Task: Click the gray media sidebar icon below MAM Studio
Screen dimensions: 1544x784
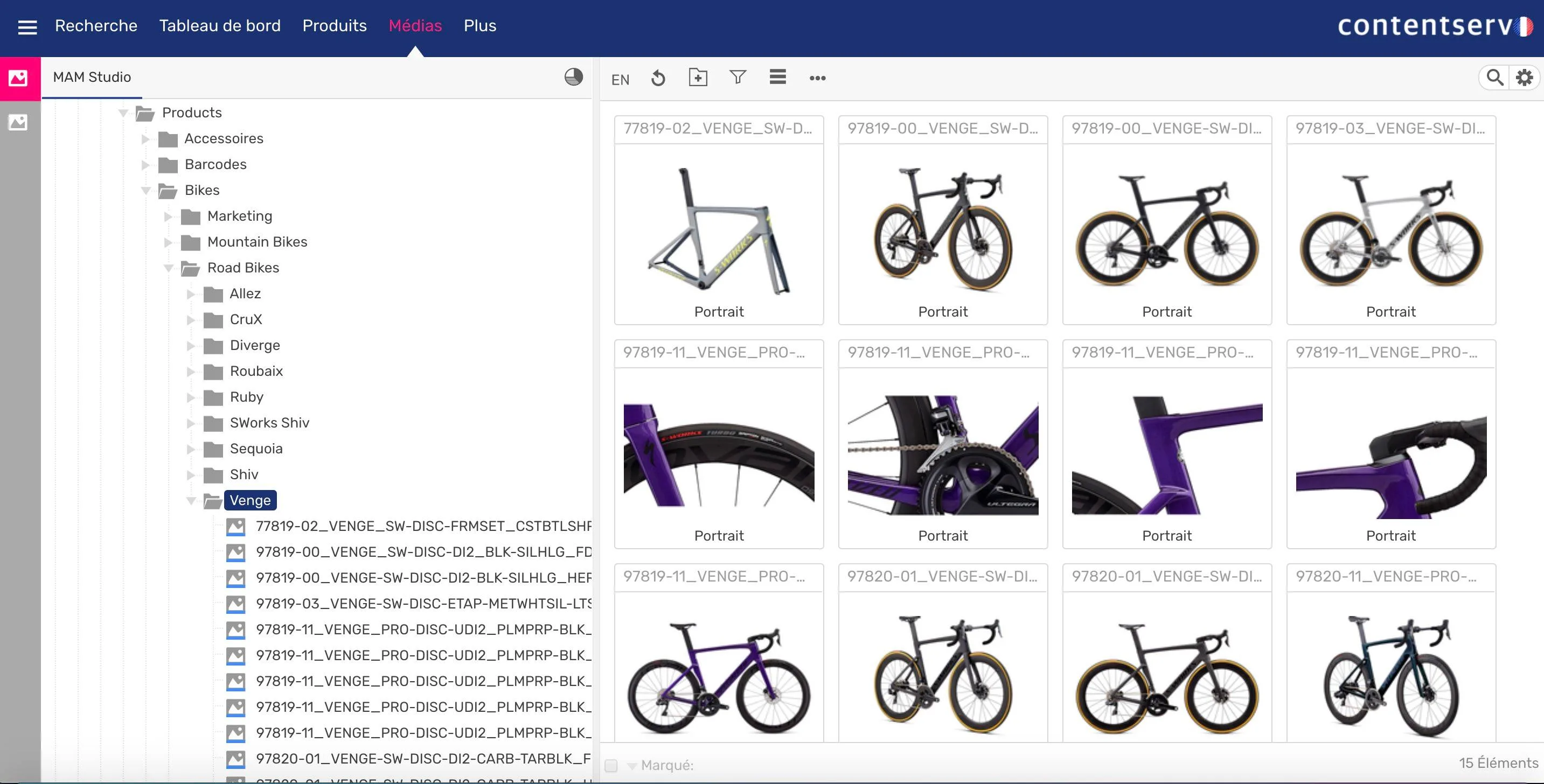Action: [x=18, y=123]
